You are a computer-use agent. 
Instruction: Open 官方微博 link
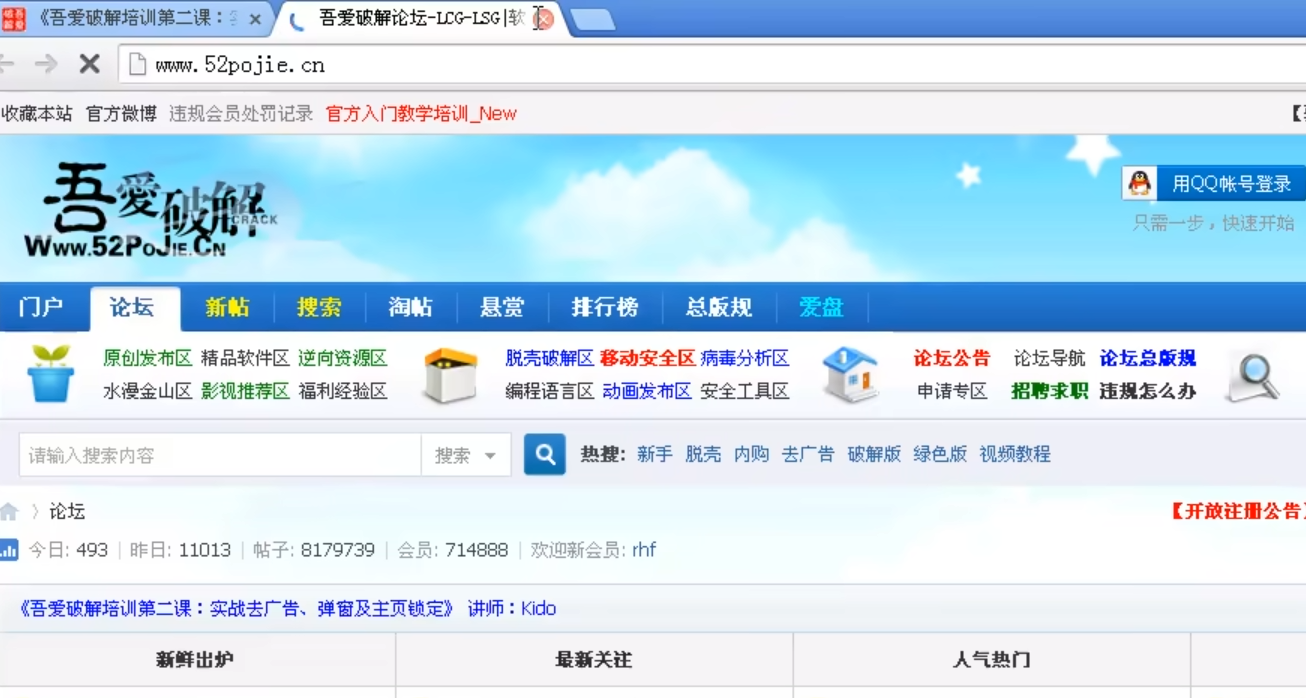coord(121,113)
